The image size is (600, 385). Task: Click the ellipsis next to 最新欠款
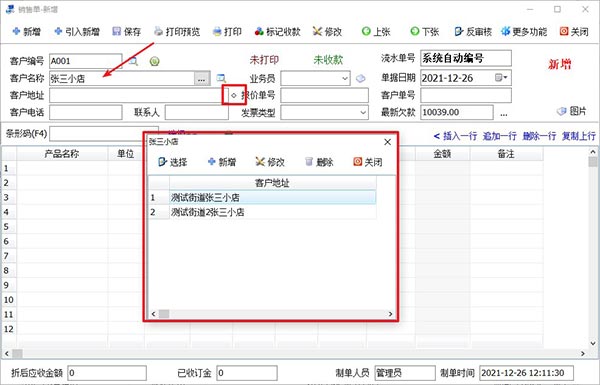click(504, 113)
